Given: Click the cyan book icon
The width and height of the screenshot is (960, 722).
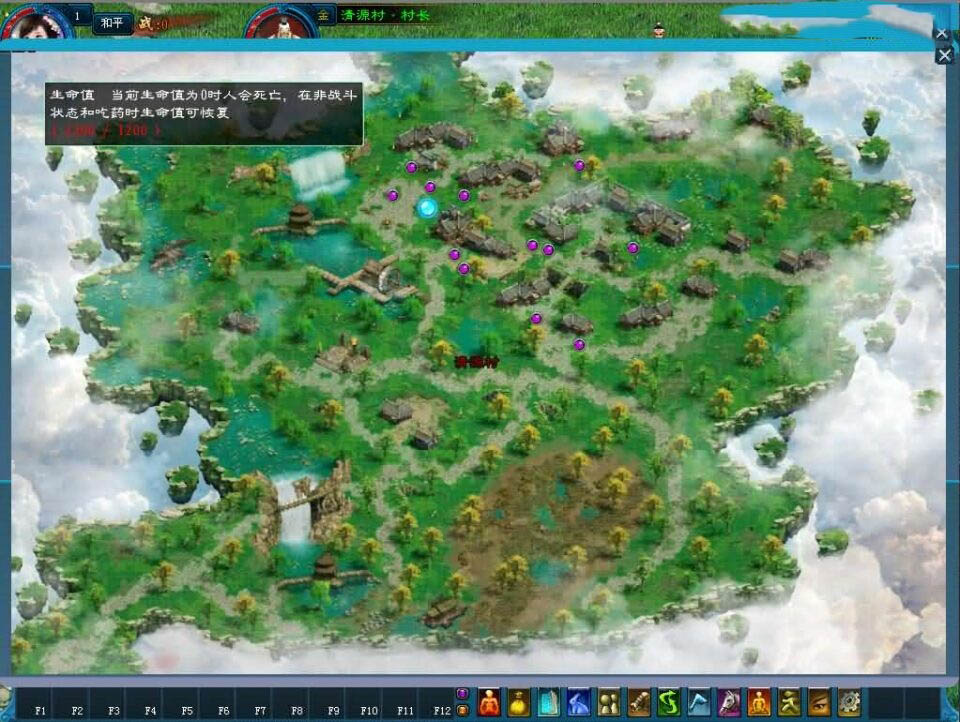Looking at the screenshot, I should (x=549, y=702).
